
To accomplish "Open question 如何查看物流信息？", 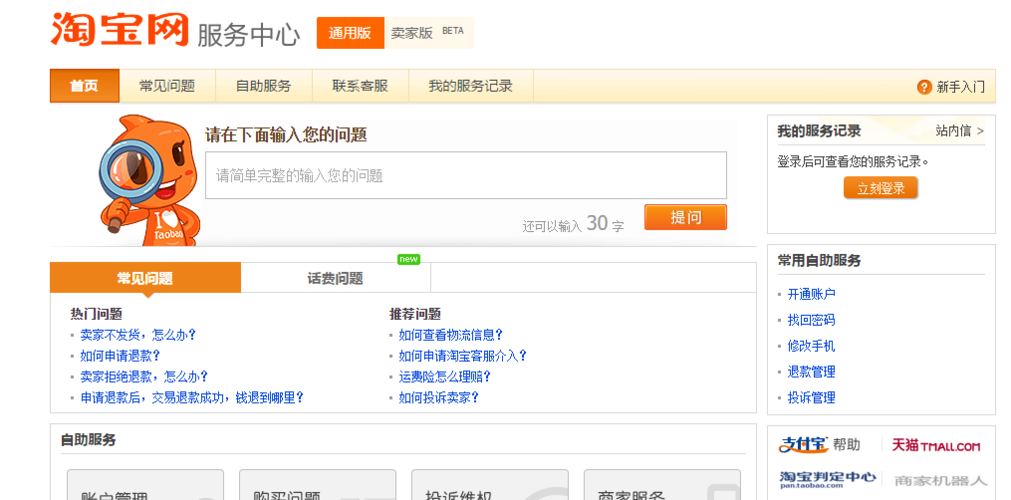I will point(451,335).
